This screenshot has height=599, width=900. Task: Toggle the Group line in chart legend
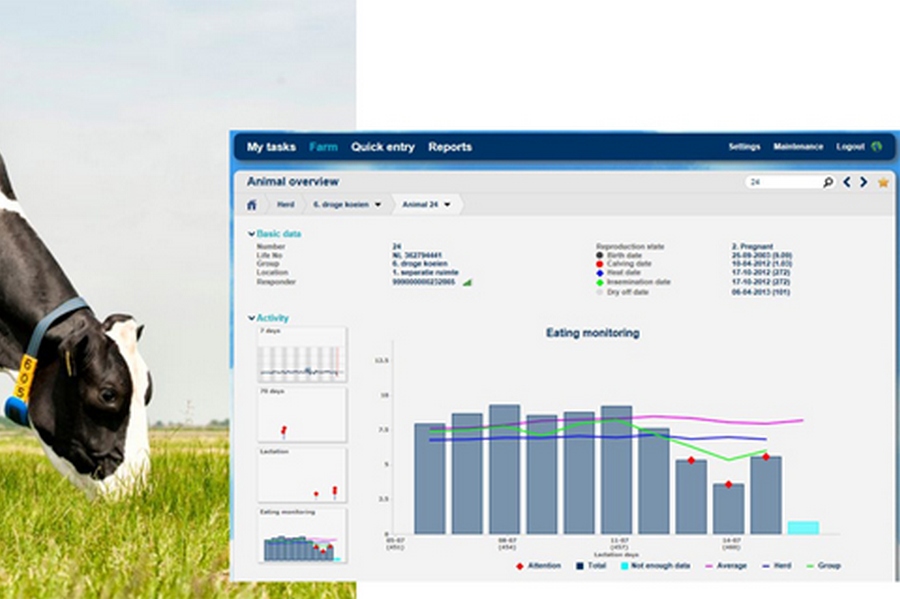[x=822, y=566]
